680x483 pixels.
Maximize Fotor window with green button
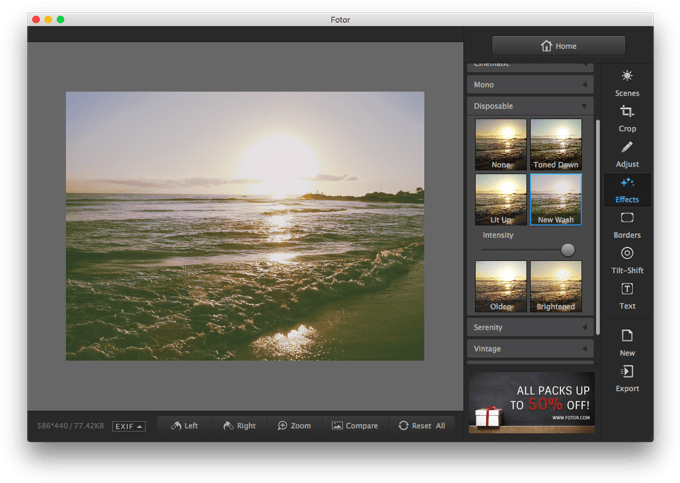[60, 20]
